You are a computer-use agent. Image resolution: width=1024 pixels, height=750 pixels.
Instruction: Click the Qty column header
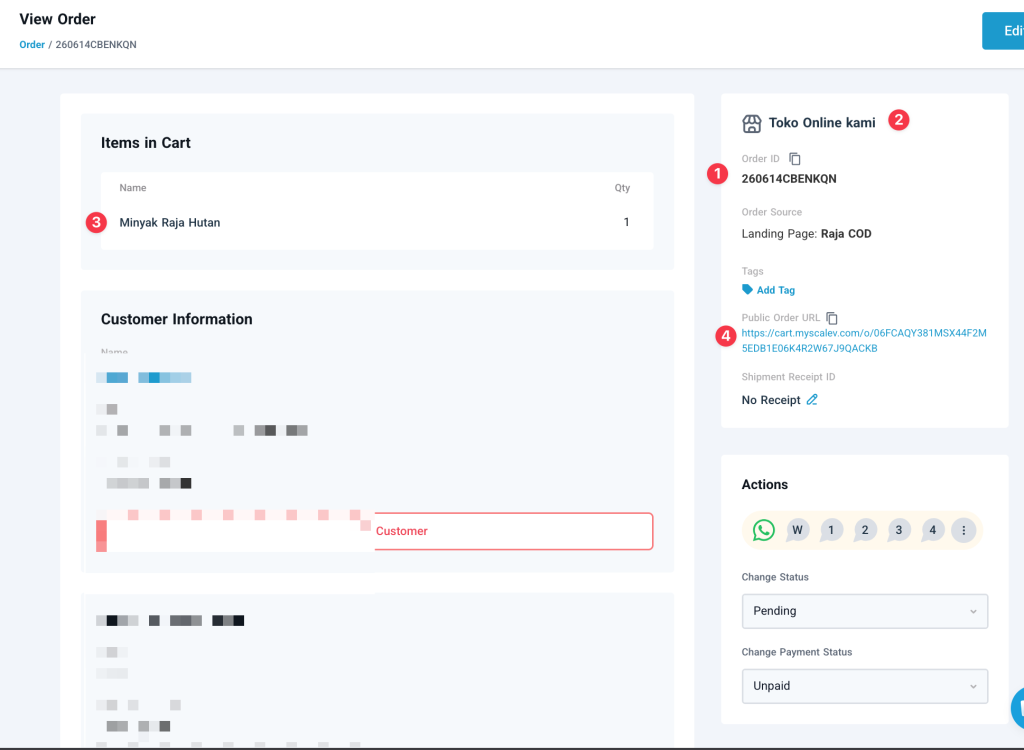point(622,188)
